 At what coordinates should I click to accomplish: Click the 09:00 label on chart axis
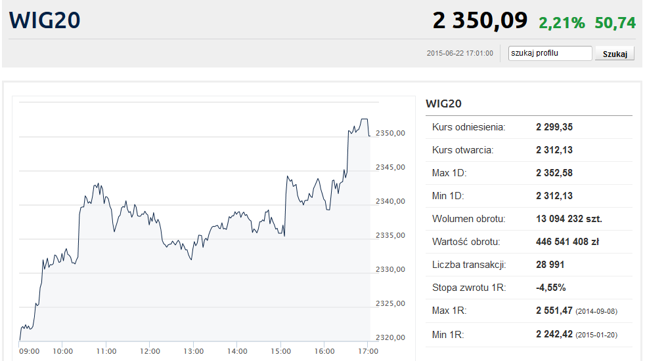tap(29, 351)
